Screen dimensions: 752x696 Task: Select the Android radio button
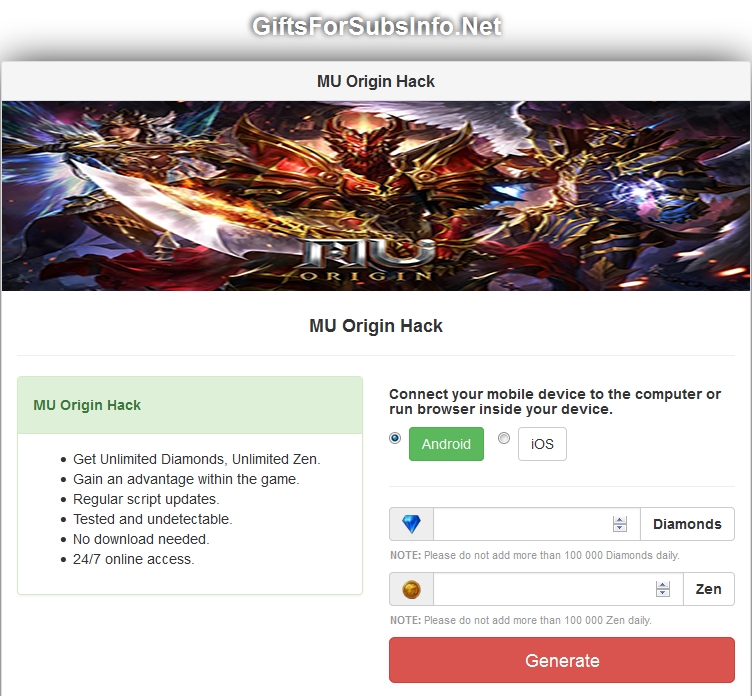395,438
